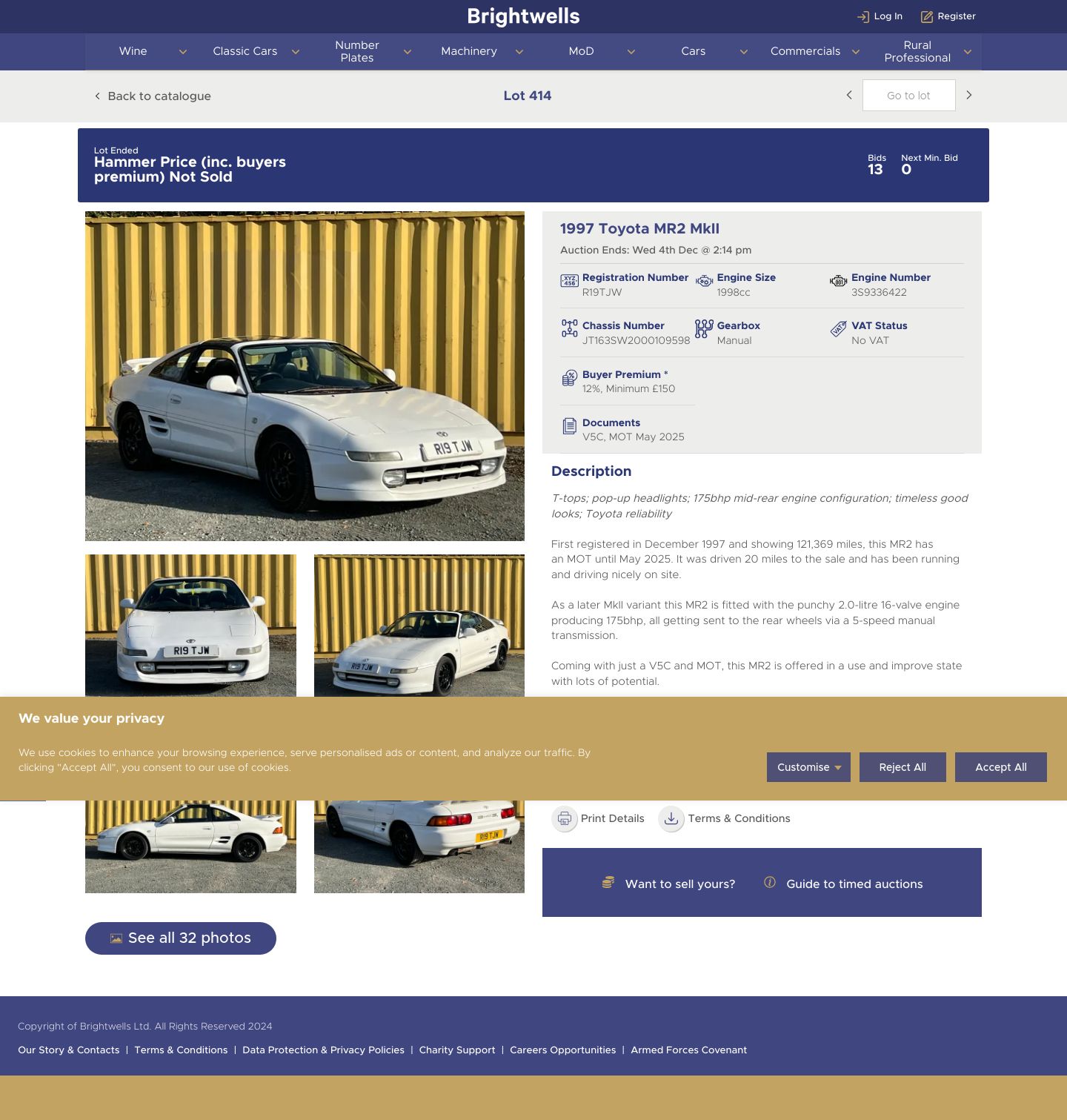Click the Gearbox icon

pos(704,328)
